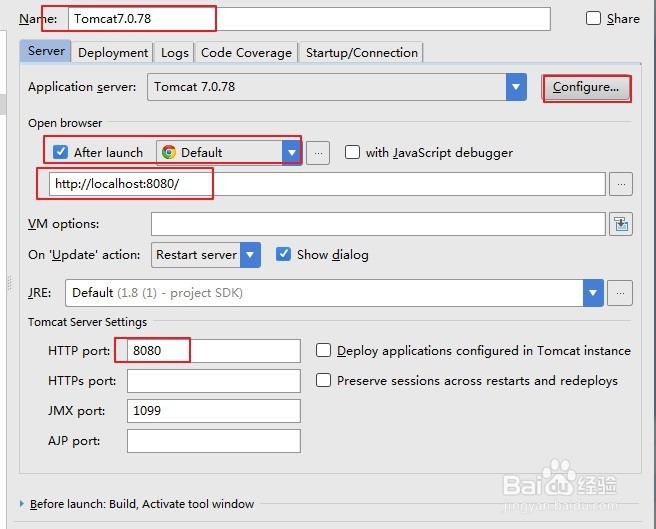Click the URL field ellipsis button
656x529 pixels.
click(621, 184)
